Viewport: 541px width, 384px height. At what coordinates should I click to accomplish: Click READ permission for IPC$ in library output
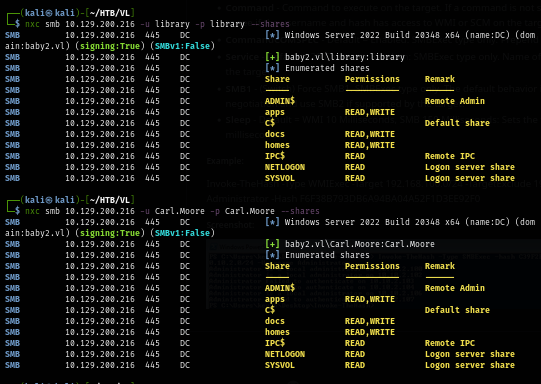[x=355, y=156]
